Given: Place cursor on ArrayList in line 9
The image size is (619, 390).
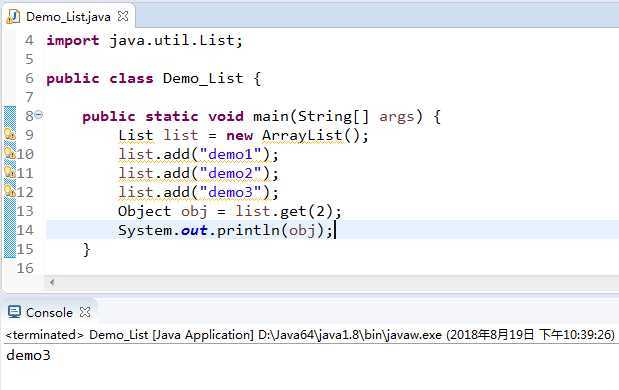Looking at the screenshot, I should pos(302,135).
